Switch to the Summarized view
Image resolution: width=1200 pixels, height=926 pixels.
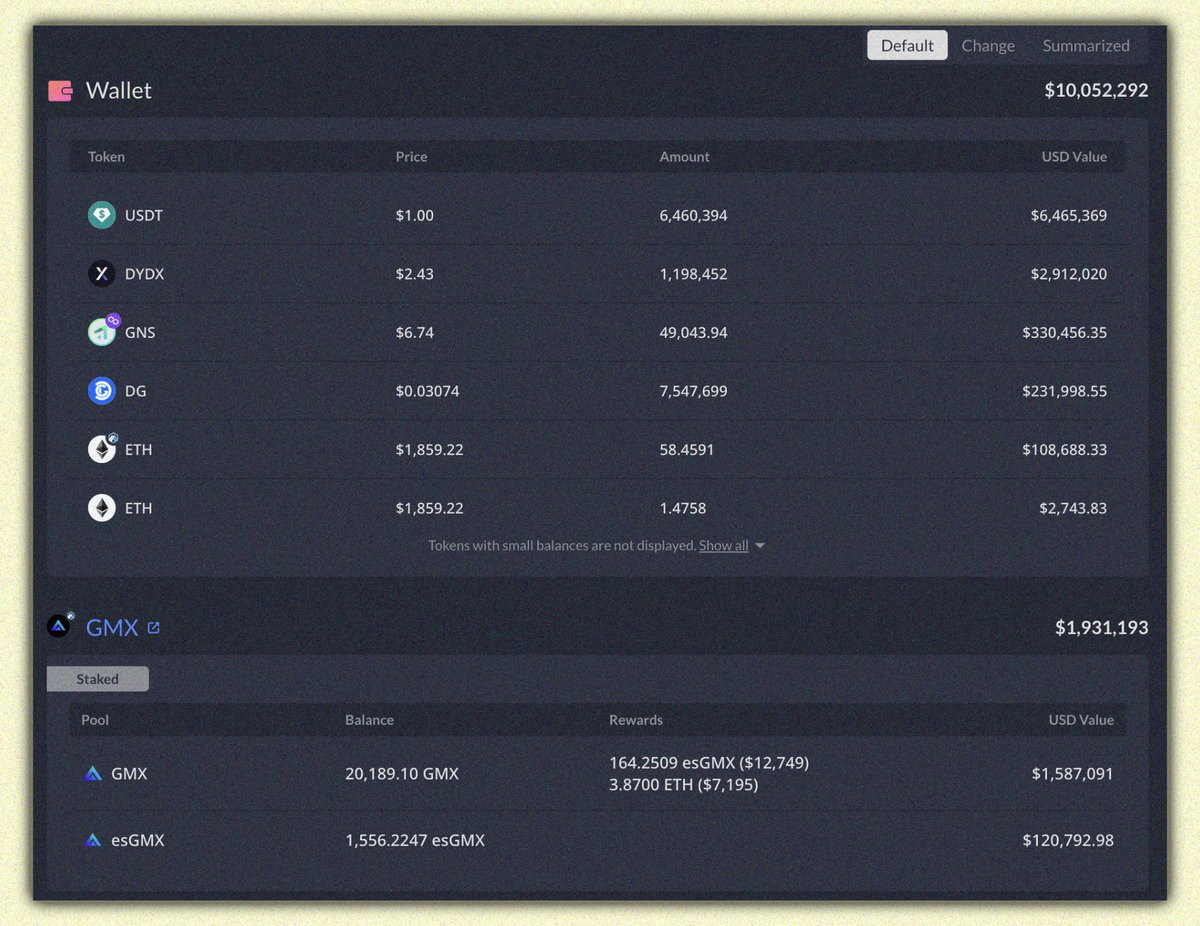tap(1085, 46)
